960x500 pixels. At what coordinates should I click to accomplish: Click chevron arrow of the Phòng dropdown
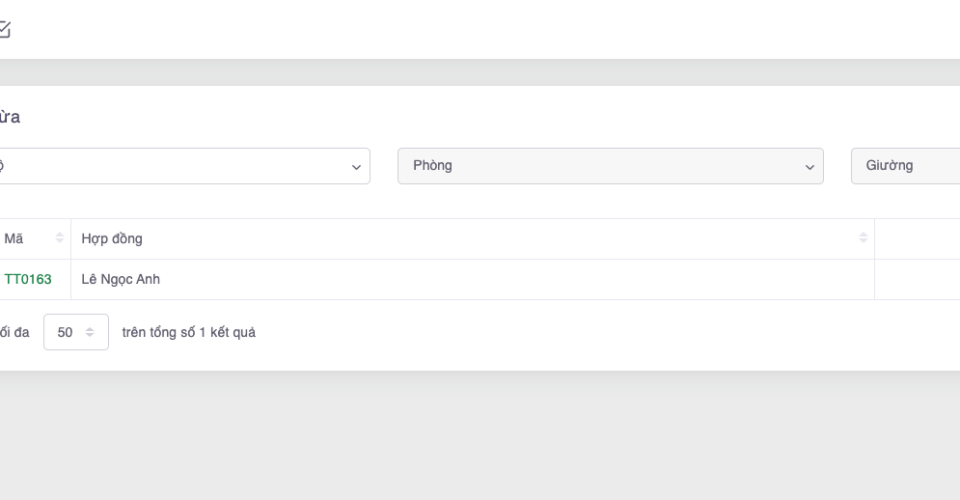810,167
